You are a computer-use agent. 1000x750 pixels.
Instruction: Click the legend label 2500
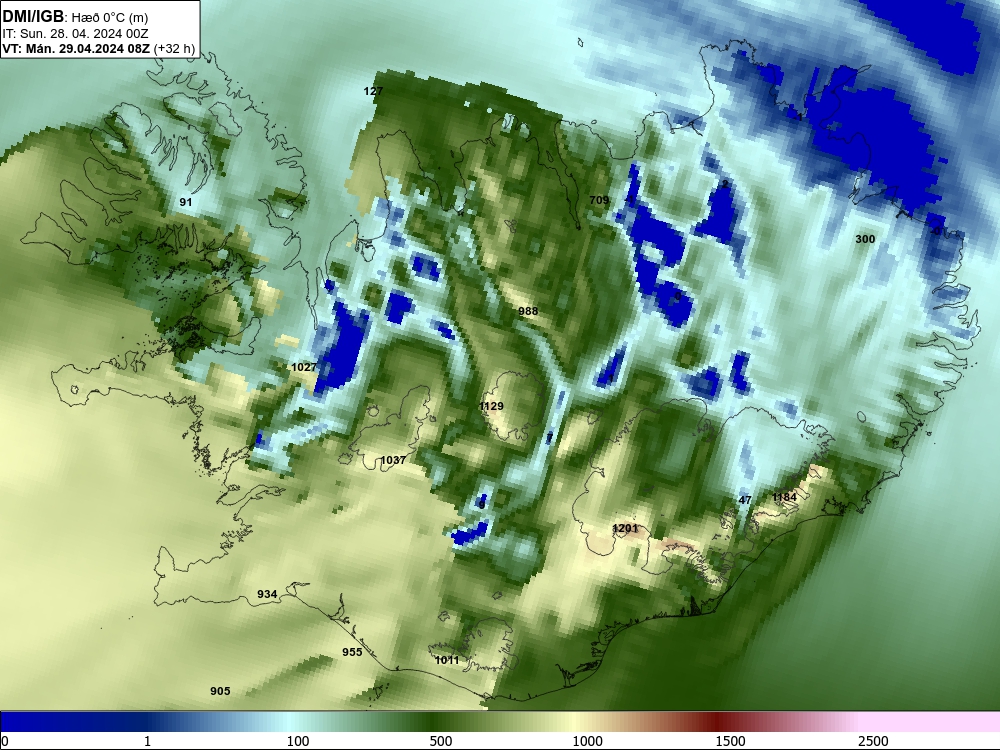873,741
